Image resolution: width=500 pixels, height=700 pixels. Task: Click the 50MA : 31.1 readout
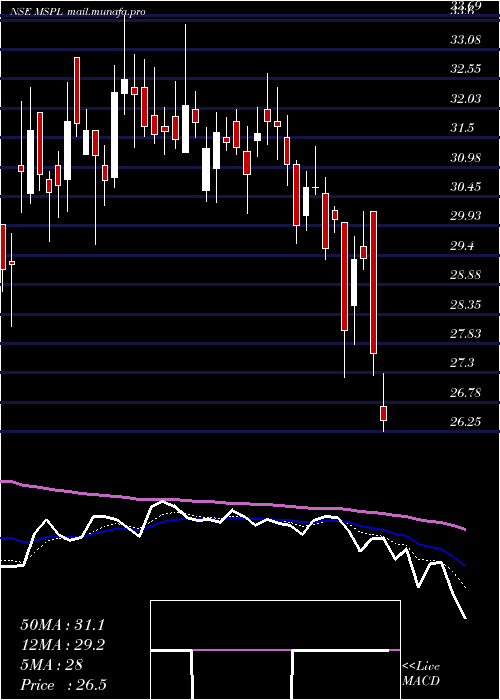(62, 625)
